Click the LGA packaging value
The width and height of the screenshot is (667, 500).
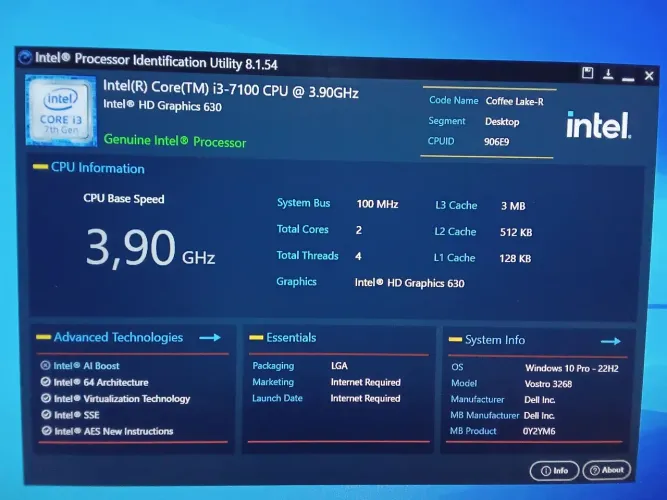pos(339,366)
